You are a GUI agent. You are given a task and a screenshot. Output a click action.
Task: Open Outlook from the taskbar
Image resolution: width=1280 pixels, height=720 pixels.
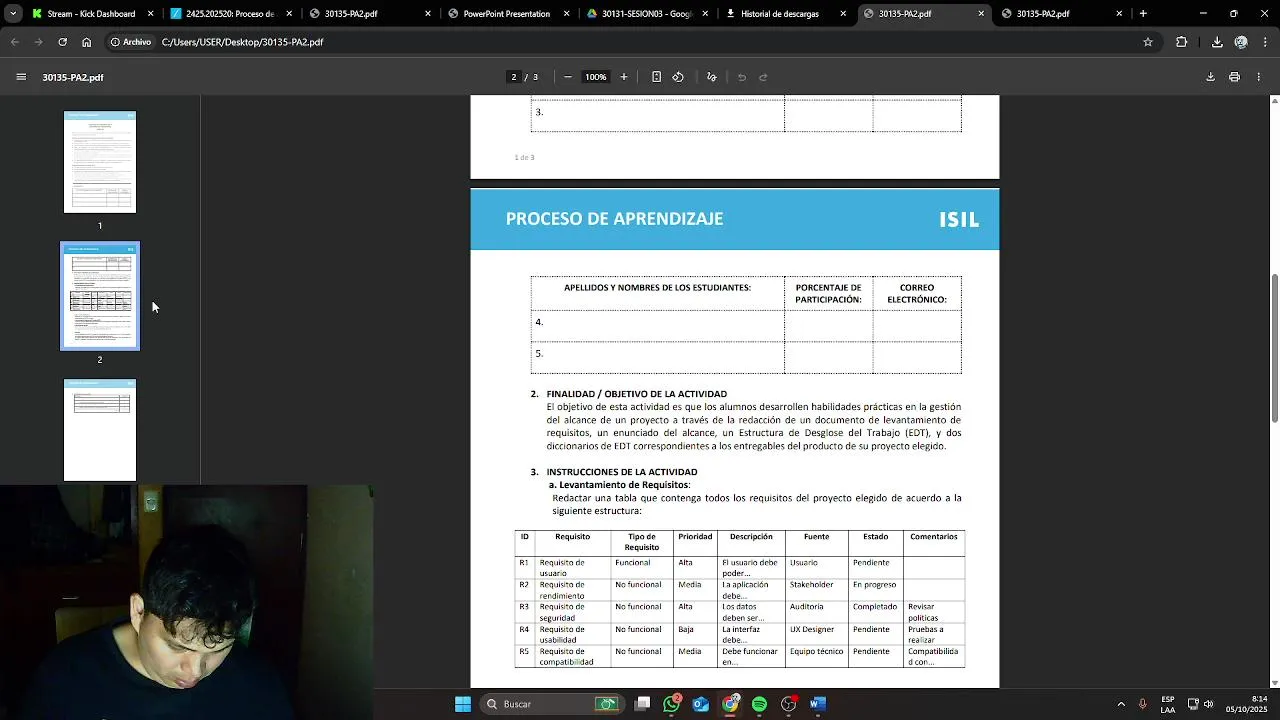point(701,704)
